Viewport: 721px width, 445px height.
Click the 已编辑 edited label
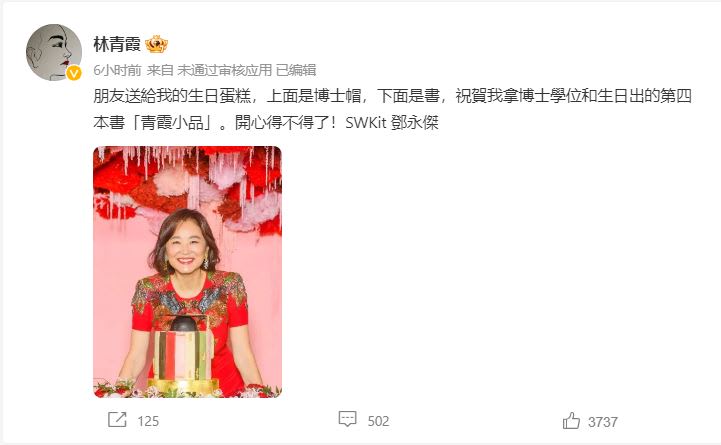click(x=296, y=70)
